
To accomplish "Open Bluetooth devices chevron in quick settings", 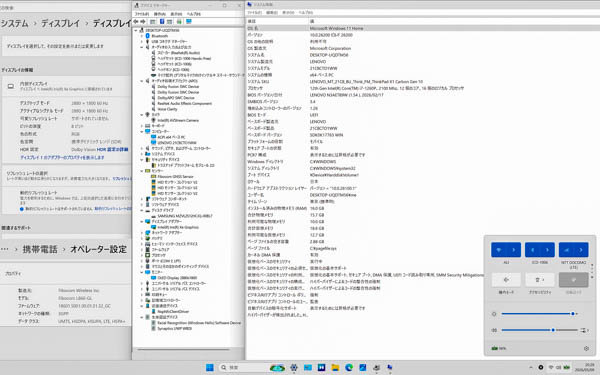I will tap(547, 250).
